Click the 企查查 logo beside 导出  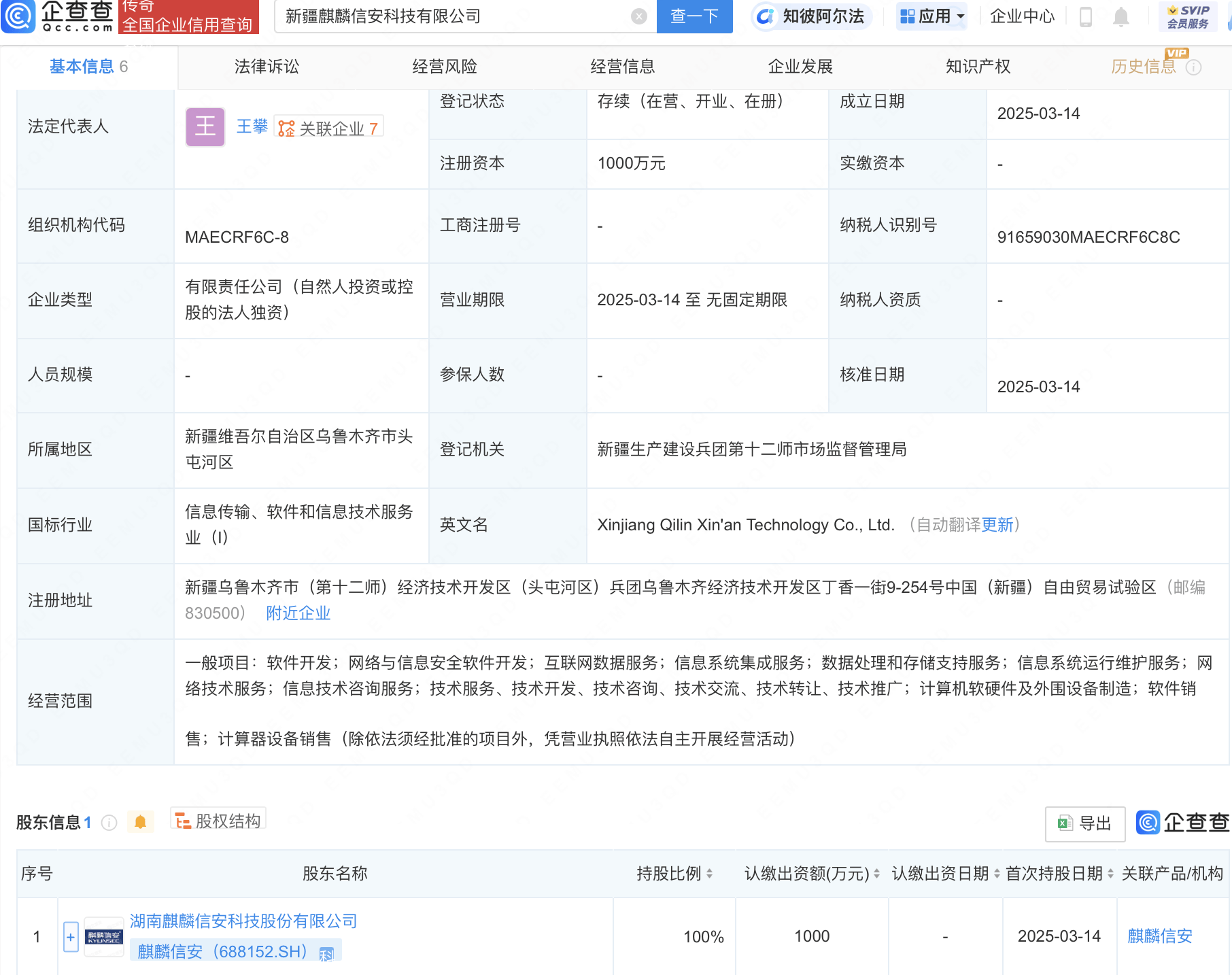(1182, 823)
